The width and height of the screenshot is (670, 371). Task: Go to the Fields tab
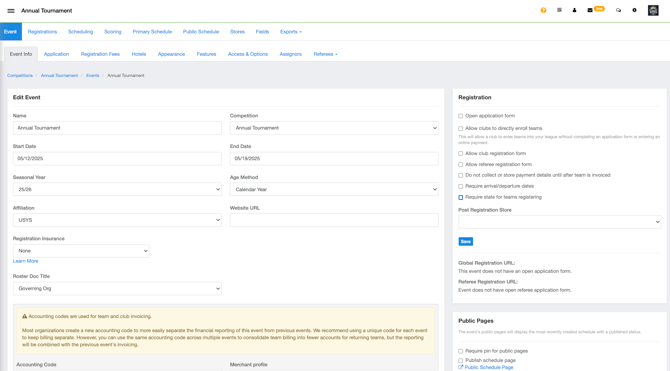point(262,32)
